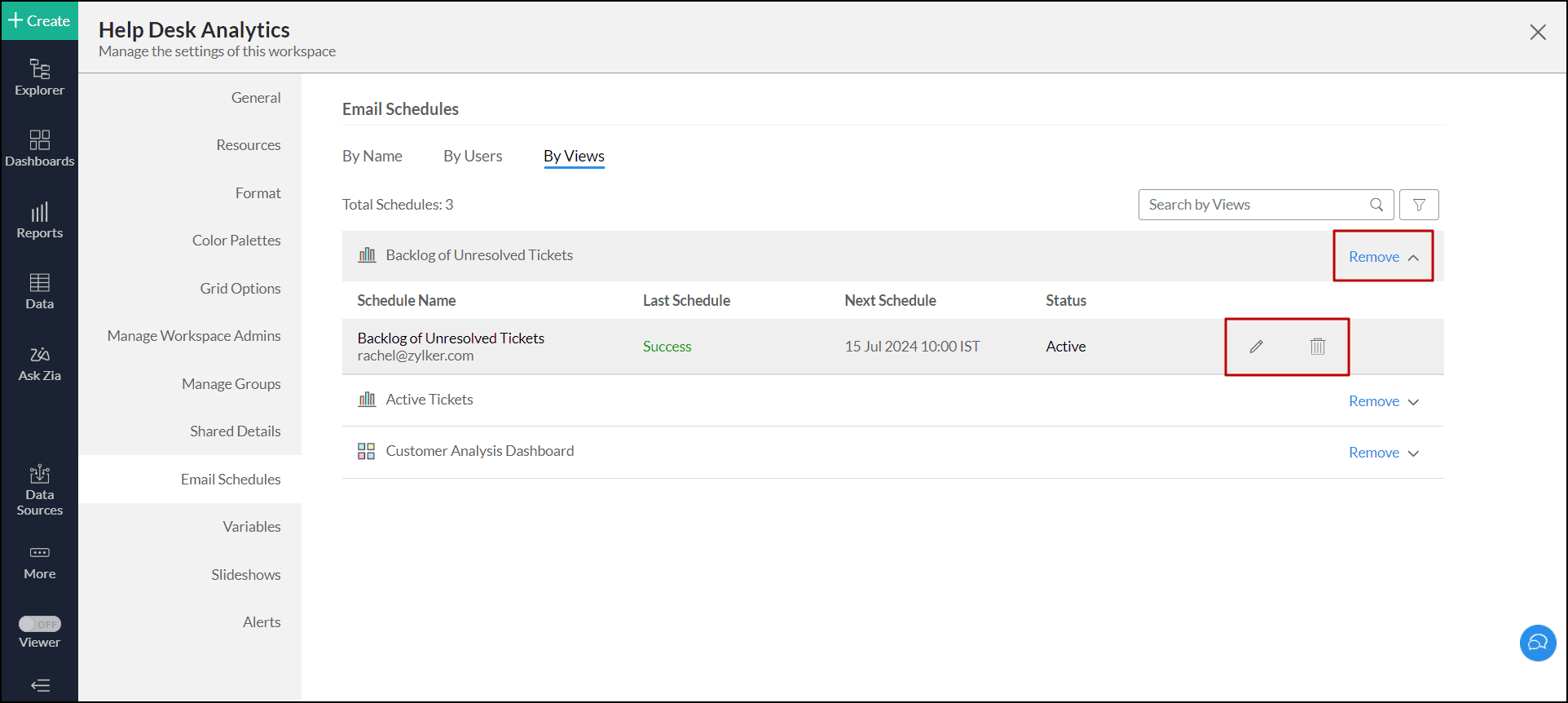Screen dimensions: 1568x703
Task: Click the pencil edit schedule icon
Action: point(1256,347)
